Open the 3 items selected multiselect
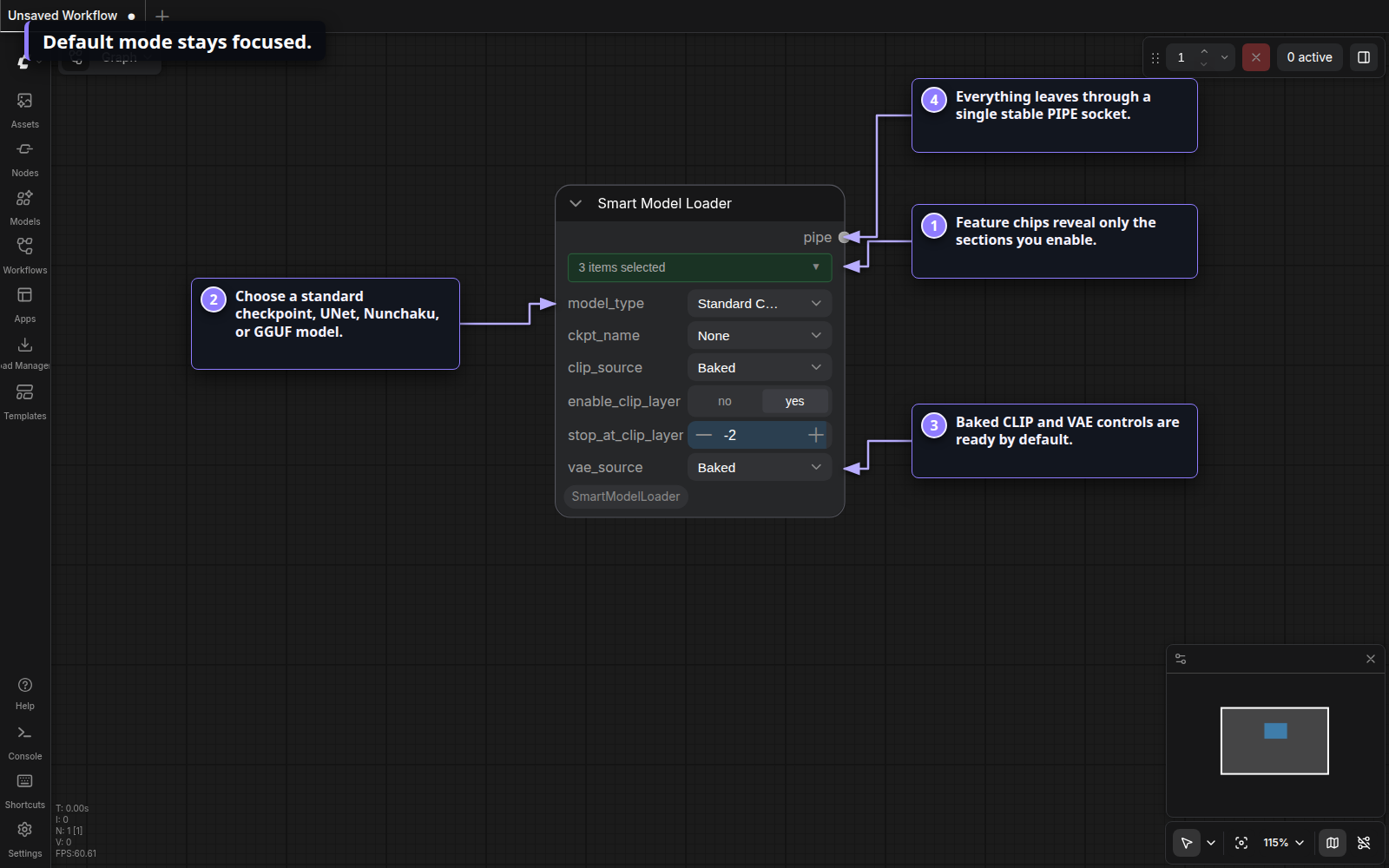The height and width of the screenshot is (868, 1389). coord(700,267)
